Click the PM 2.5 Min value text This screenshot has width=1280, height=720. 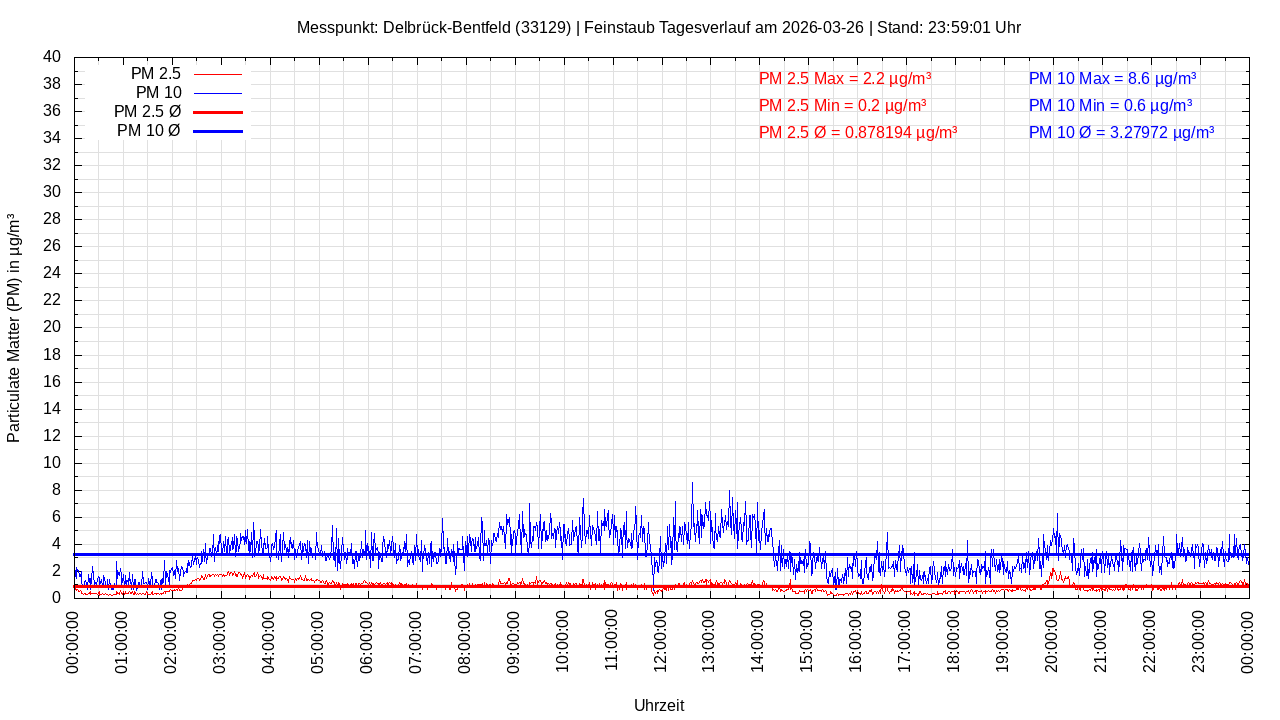(842, 105)
